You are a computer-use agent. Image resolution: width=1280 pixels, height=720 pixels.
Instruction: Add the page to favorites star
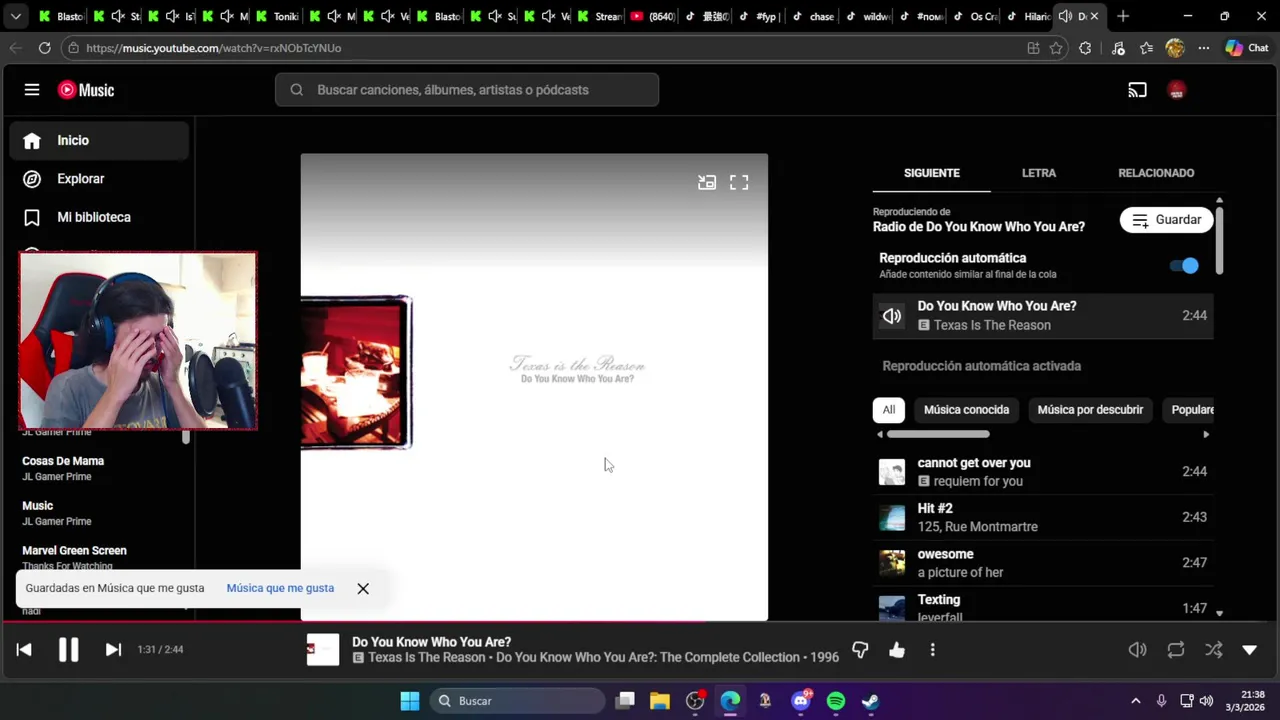click(x=1056, y=48)
